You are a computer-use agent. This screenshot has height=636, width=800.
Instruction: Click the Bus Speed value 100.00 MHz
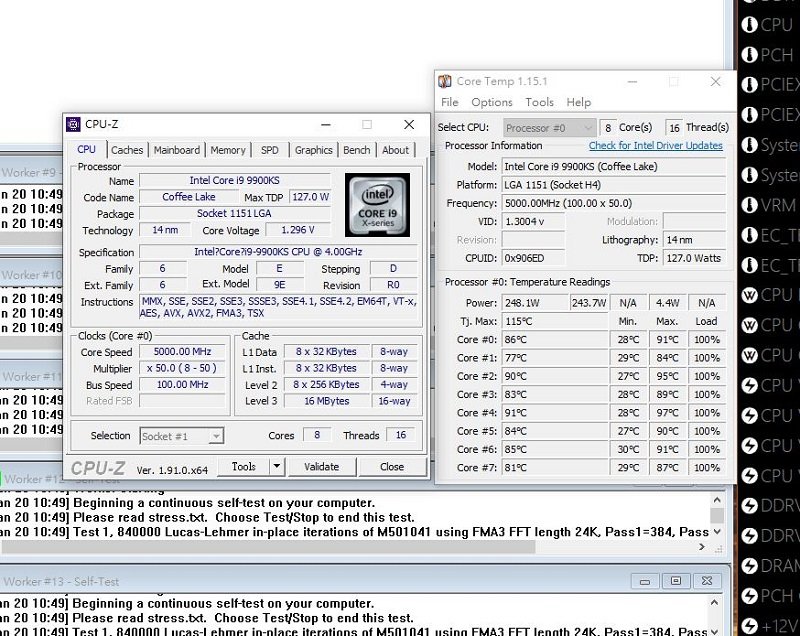(x=182, y=385)
